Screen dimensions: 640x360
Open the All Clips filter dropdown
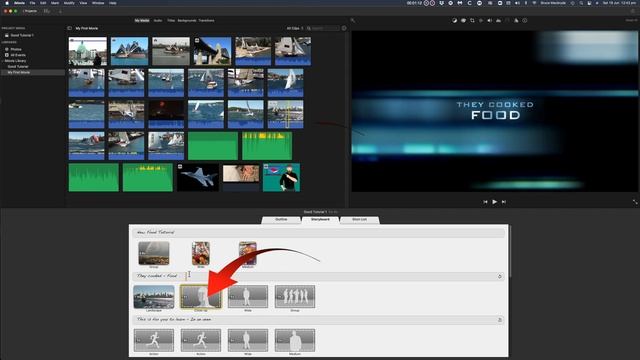click(295, 28)
